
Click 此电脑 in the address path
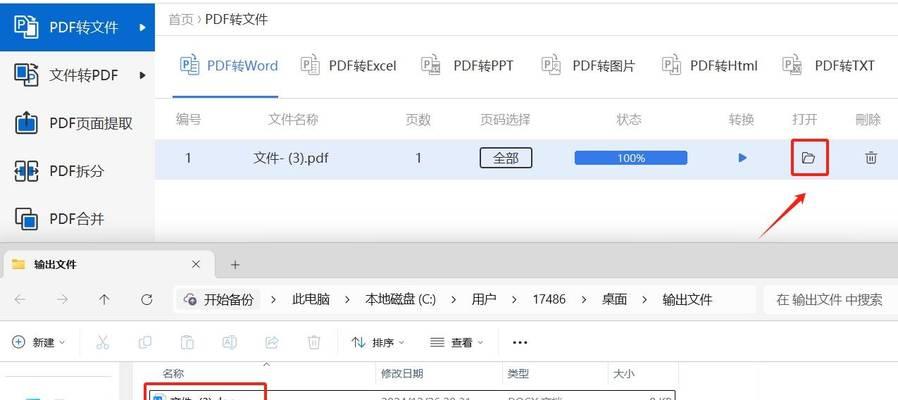(311, 299)
